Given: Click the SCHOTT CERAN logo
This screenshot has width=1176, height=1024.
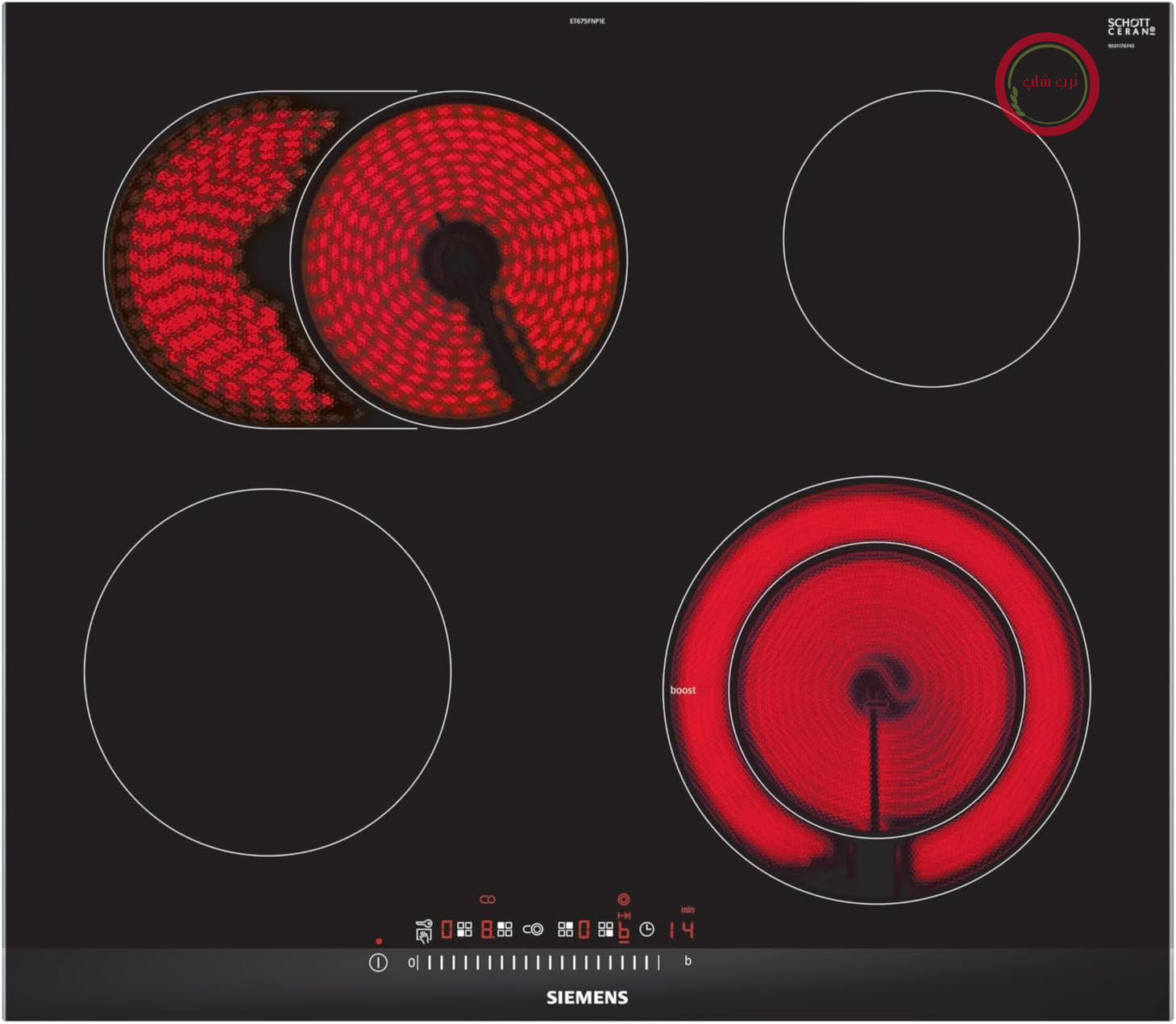Looking at the screenshot, I should point(1131,27).
